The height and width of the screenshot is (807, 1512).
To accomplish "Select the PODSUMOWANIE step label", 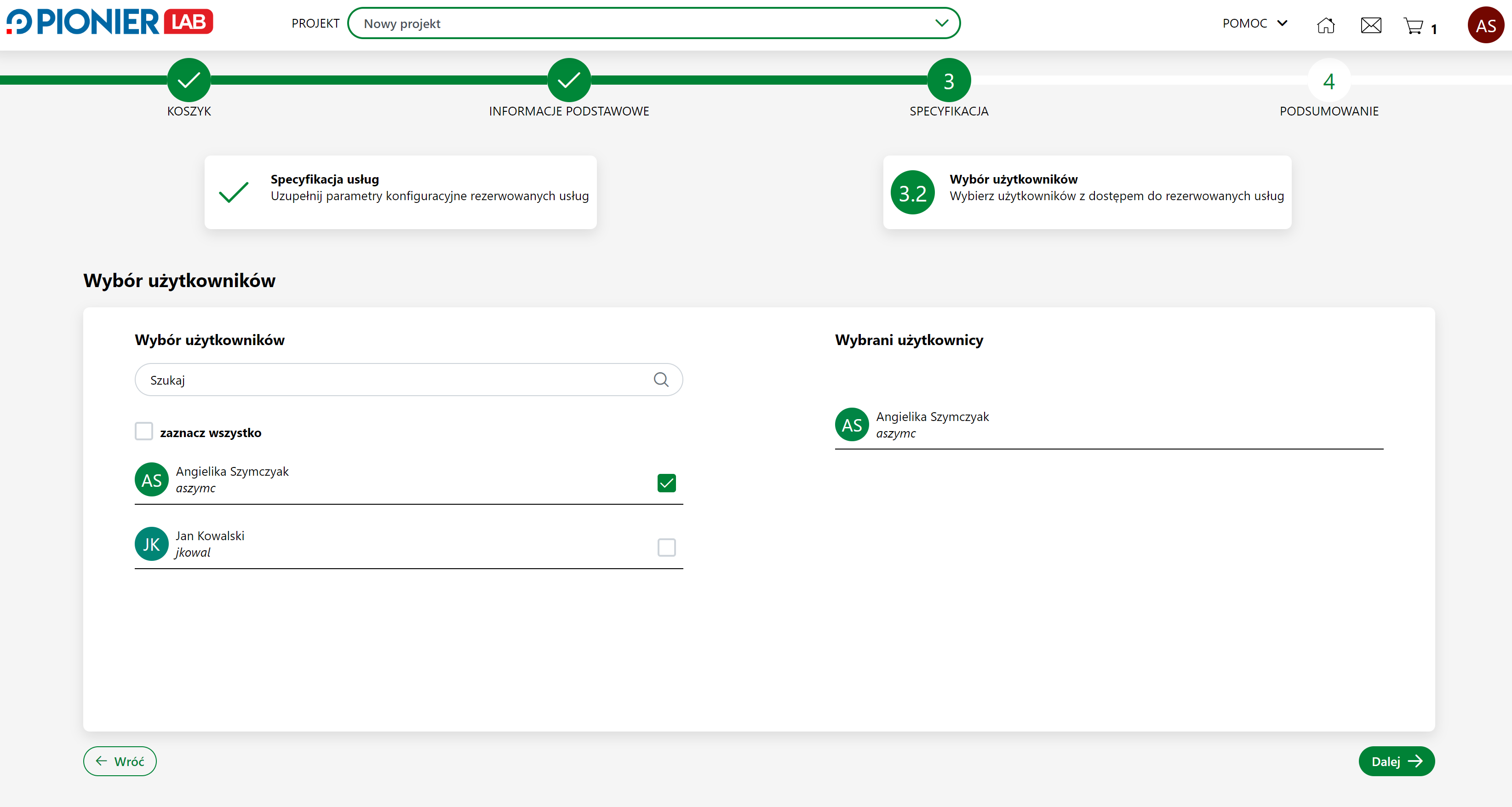I will (x=1329, y=111).
